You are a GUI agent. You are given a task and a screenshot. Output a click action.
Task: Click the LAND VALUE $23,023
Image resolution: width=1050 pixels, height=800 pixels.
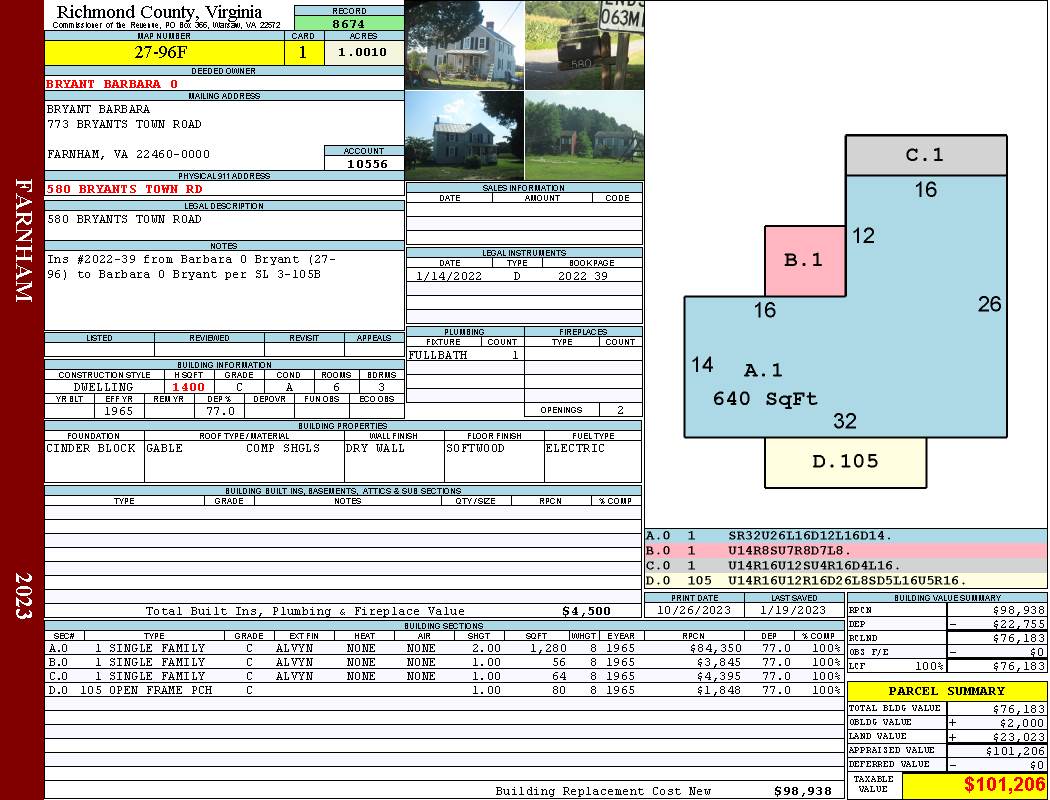coord(1019,737)
